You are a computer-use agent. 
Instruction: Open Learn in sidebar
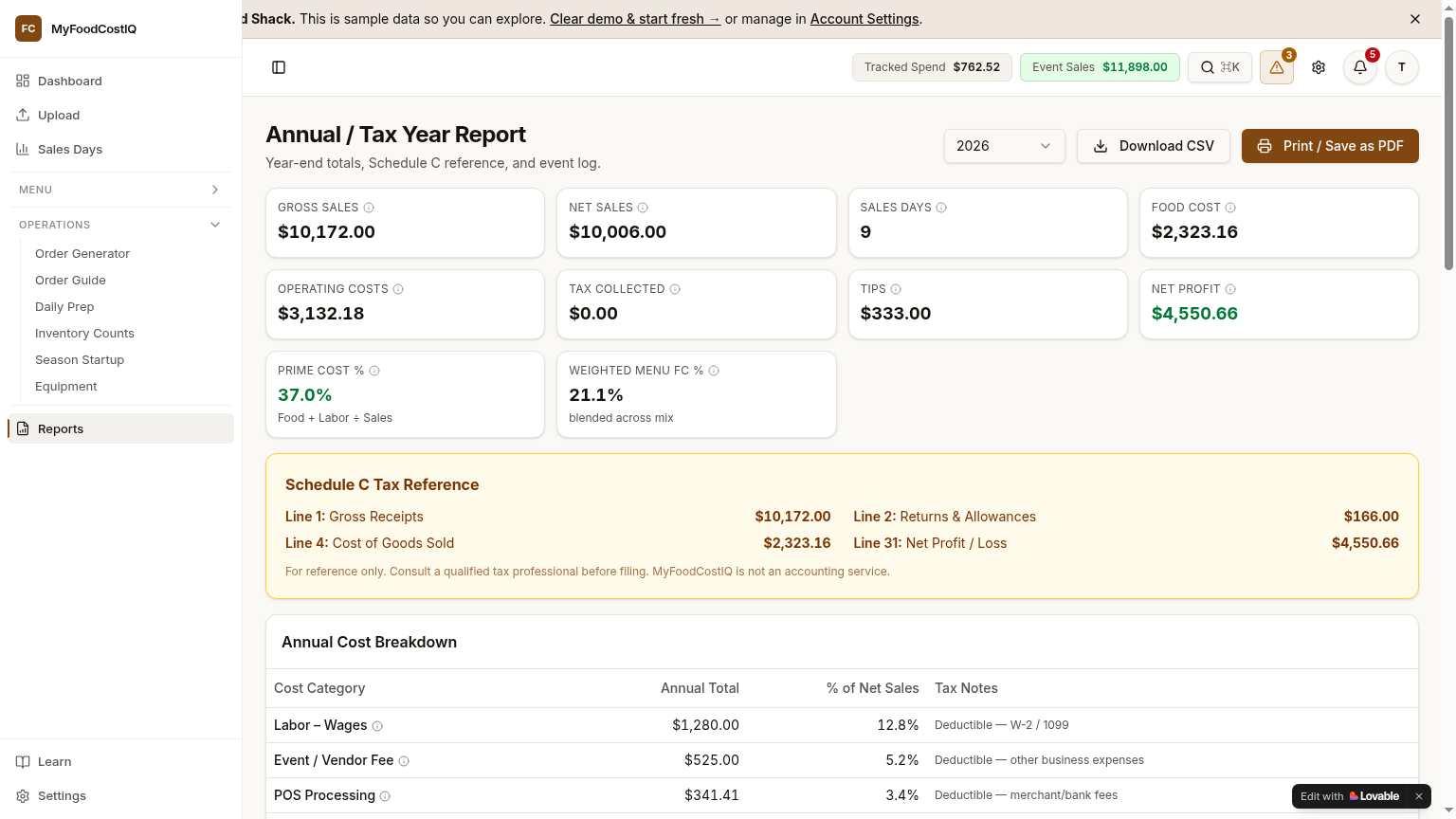click(120, 761)
